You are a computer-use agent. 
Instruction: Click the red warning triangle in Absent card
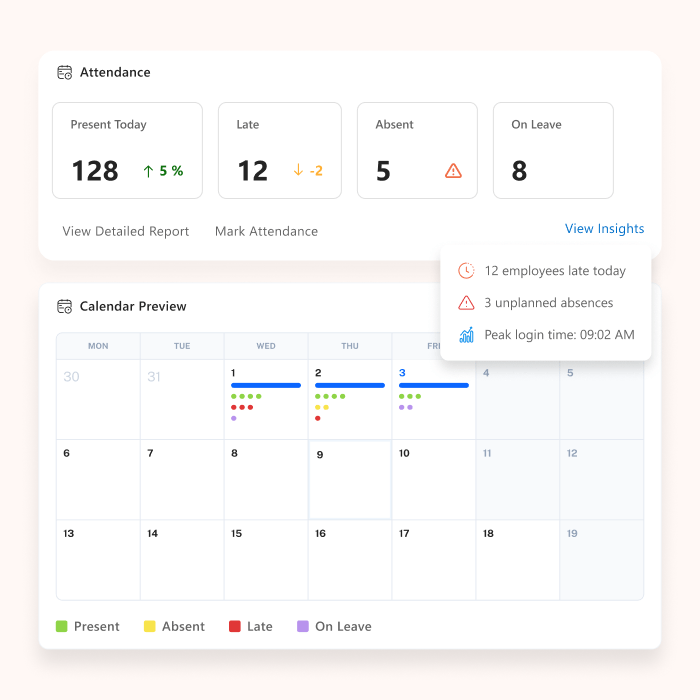pyautogui.click(x=453, y=171)
